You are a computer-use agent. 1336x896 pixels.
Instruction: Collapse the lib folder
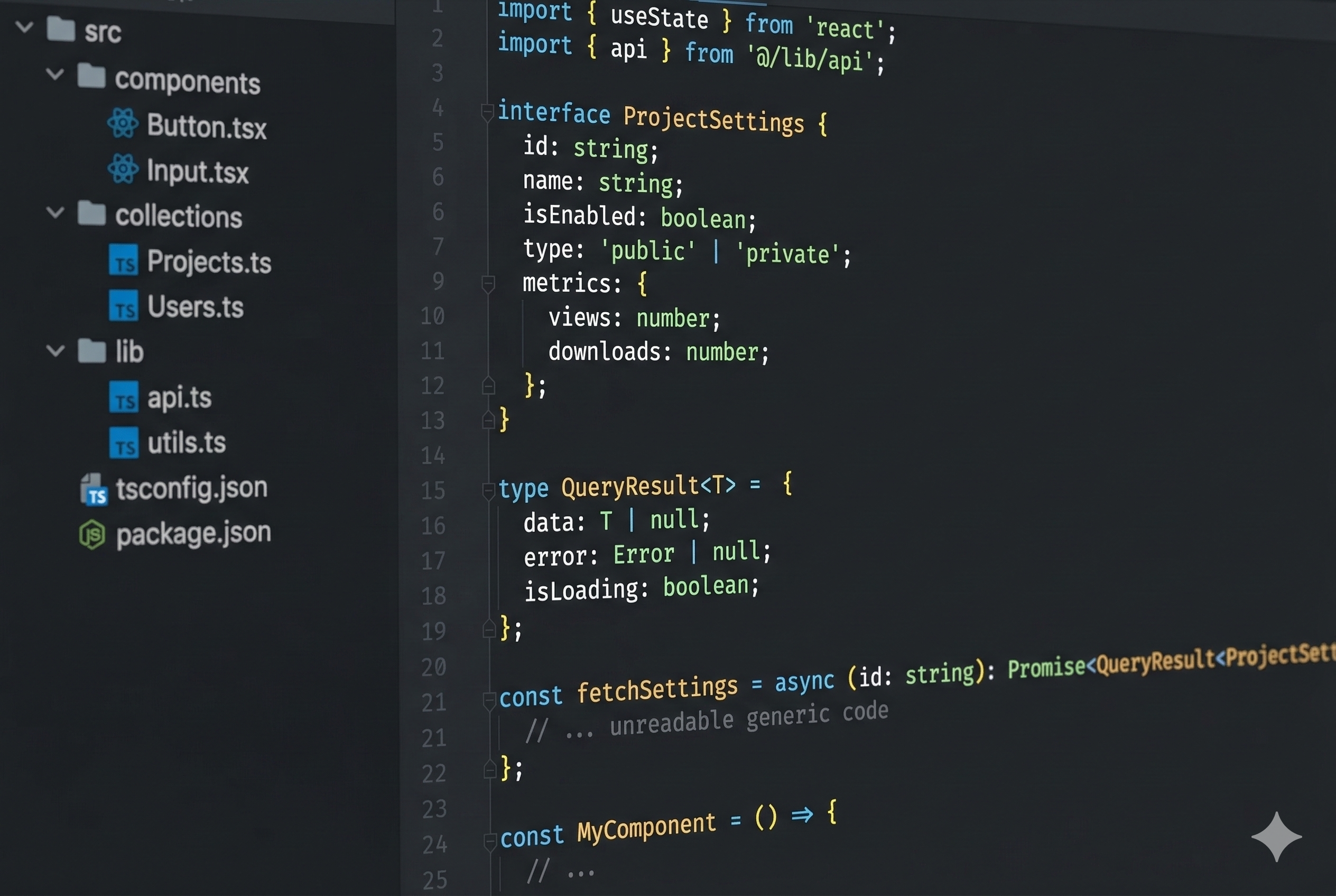[55, 350]
